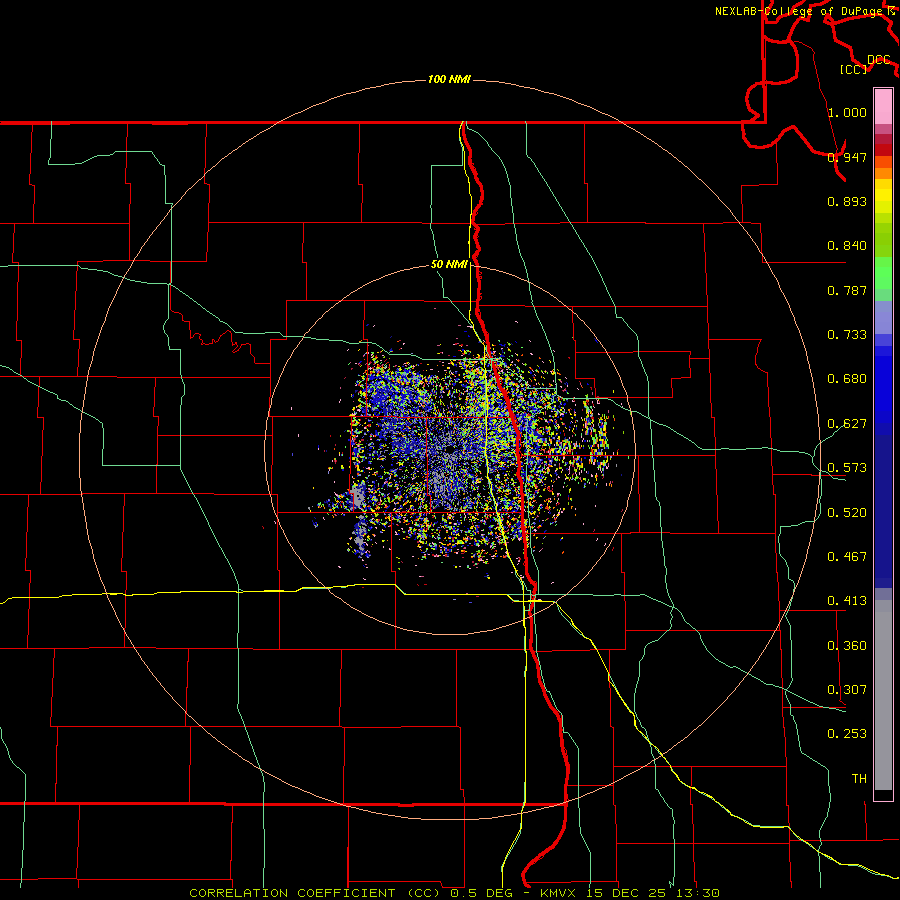Click the 0.520 legend value
Viewport: 900px width, 900px height.
[847, 513]
